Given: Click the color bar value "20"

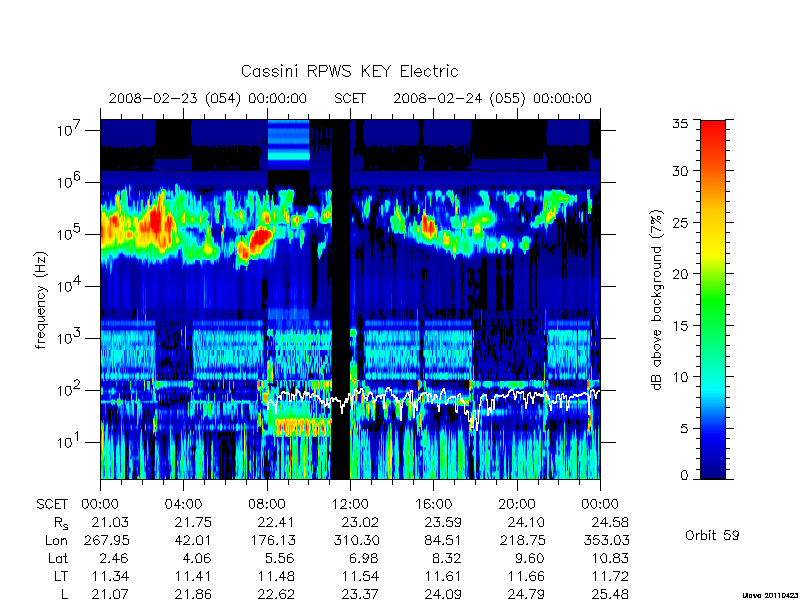Looking at the screenshot, I should [x=680, y=273].
